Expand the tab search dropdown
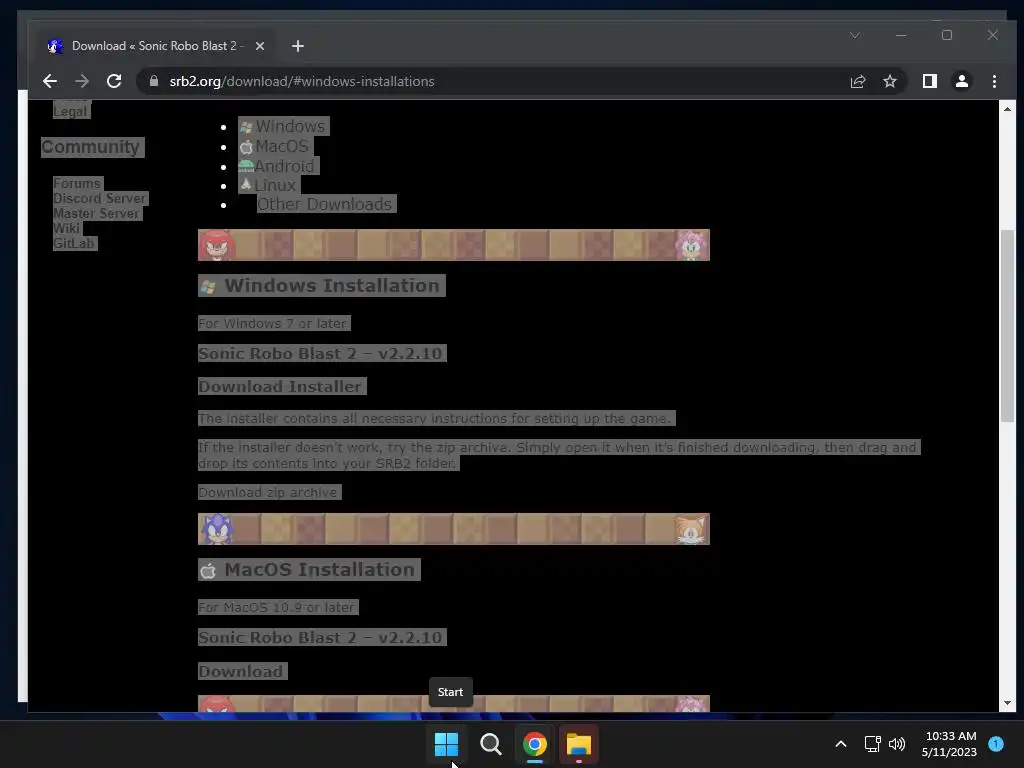 (x=855, y=35)
